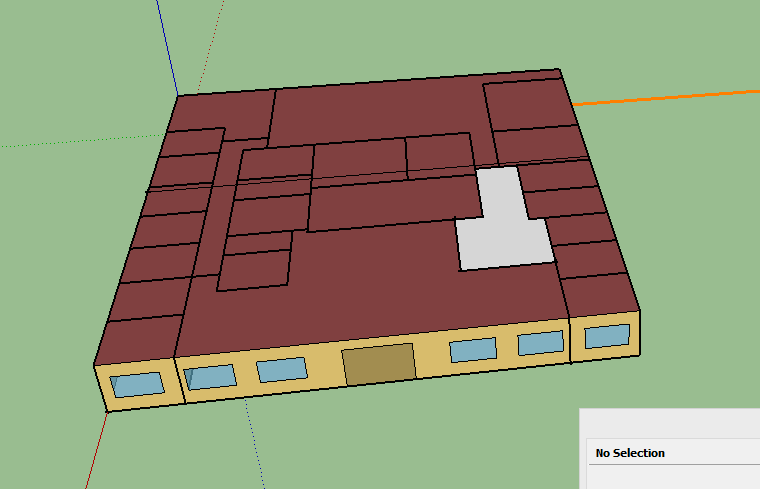Click the second window from the left end

(x=210, y=377)
